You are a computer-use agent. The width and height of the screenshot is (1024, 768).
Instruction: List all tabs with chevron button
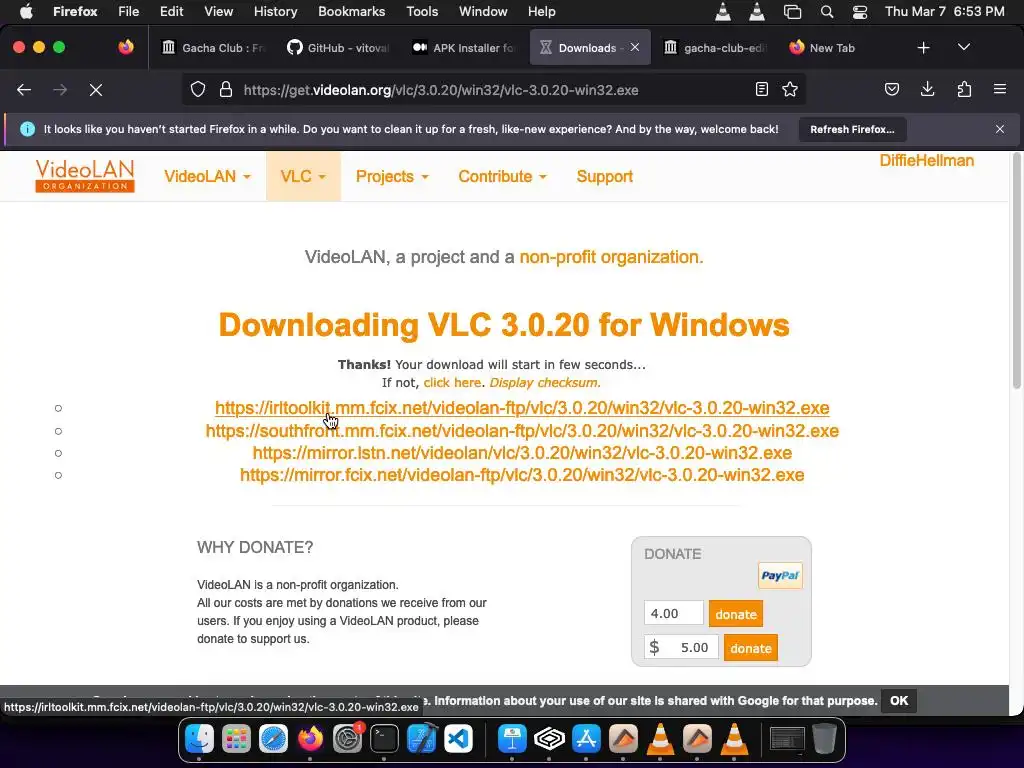[x=964, y=47]
